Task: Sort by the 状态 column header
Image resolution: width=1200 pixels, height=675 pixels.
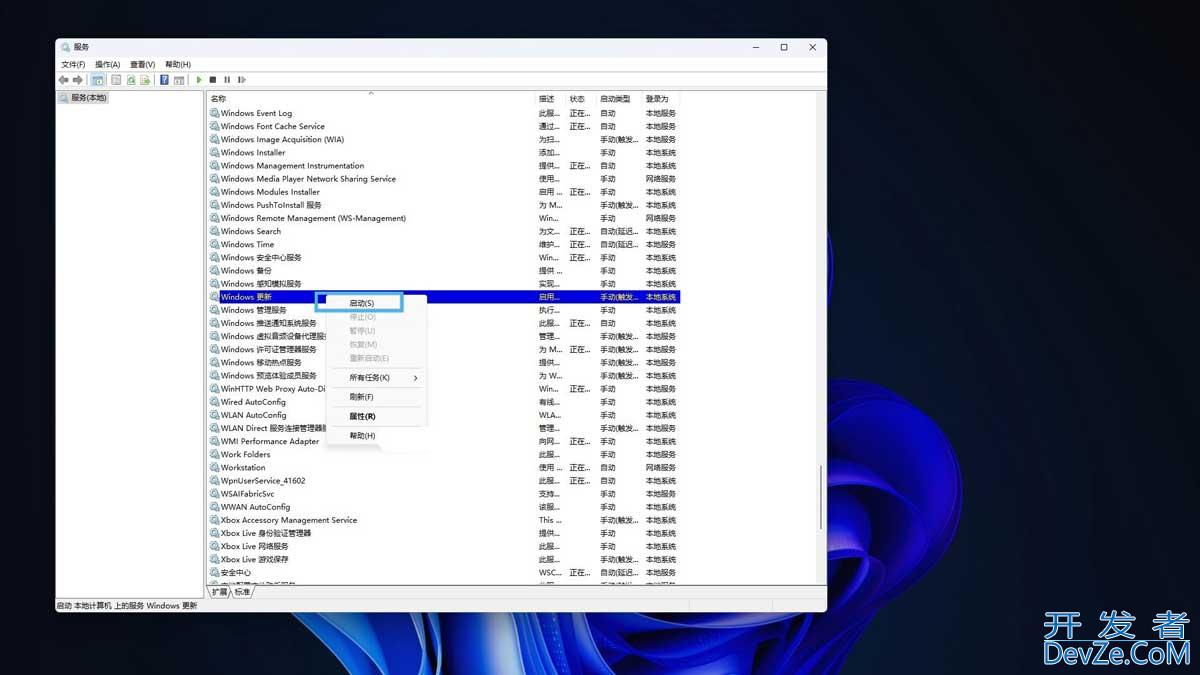Action: tap(577, 99)
